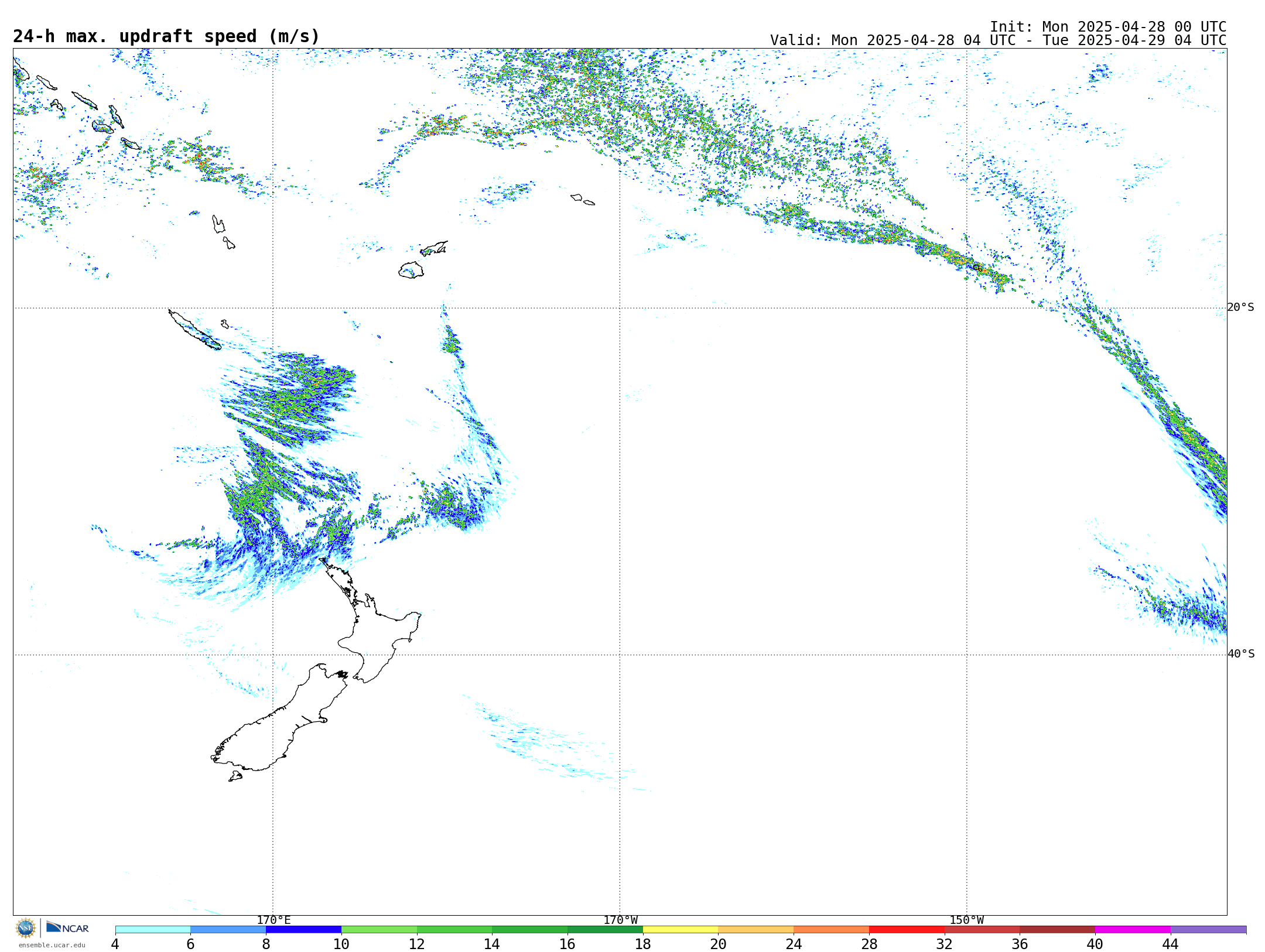Viewport: 1265px width, 952px height.
Task: Pick the bright red 28–32 colorbar segment
Action: point(907,929)
